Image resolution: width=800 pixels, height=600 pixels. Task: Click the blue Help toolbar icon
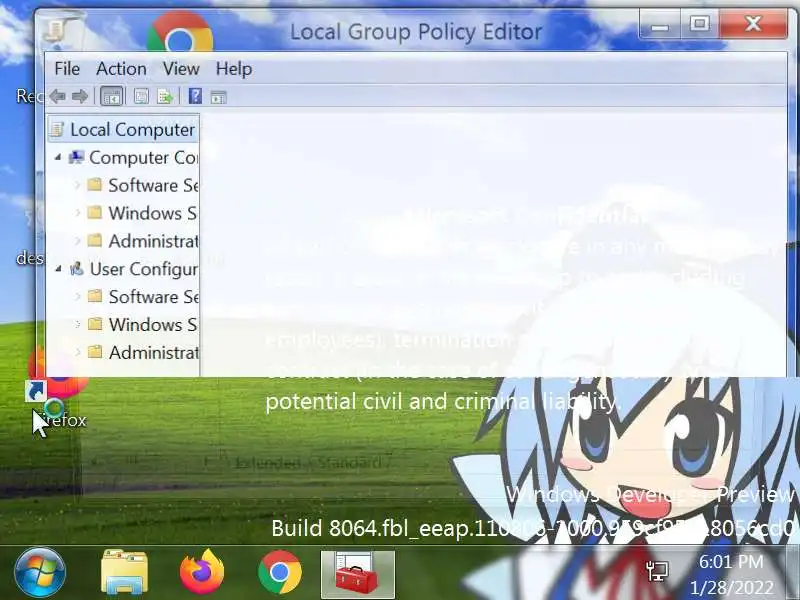(x=195, y=96)
